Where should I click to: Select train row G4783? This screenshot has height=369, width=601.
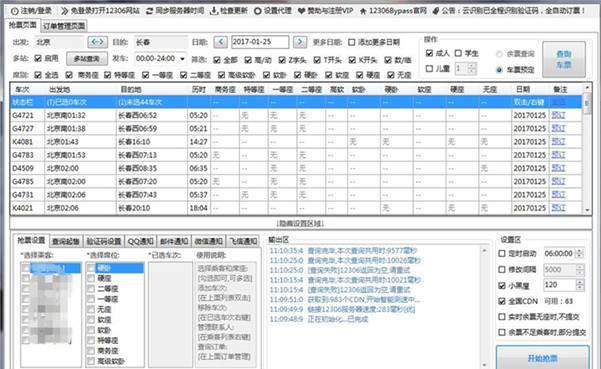[x=296, y=155]
